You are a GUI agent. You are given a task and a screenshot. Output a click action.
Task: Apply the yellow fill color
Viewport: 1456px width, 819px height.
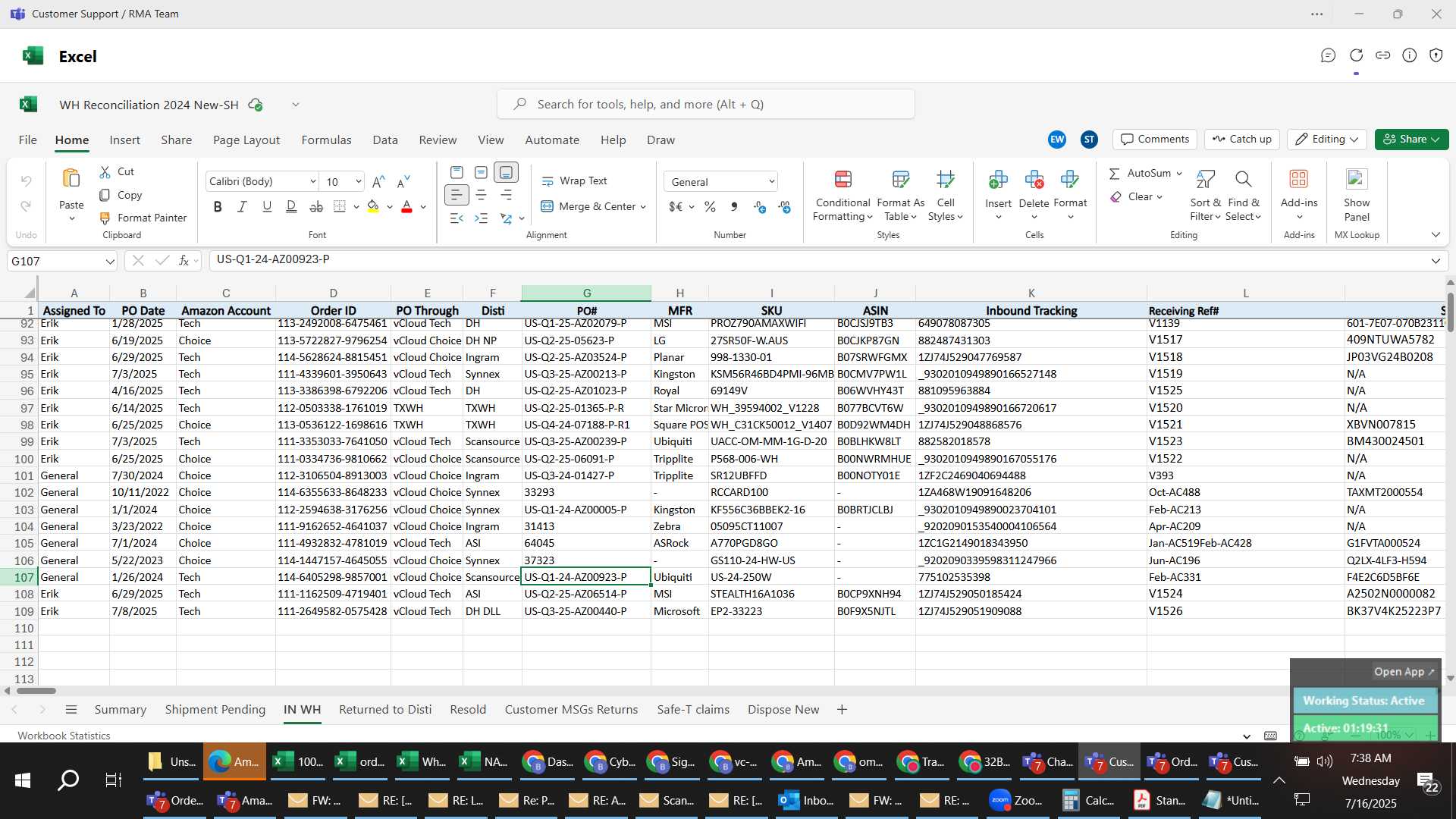(372, 206)
